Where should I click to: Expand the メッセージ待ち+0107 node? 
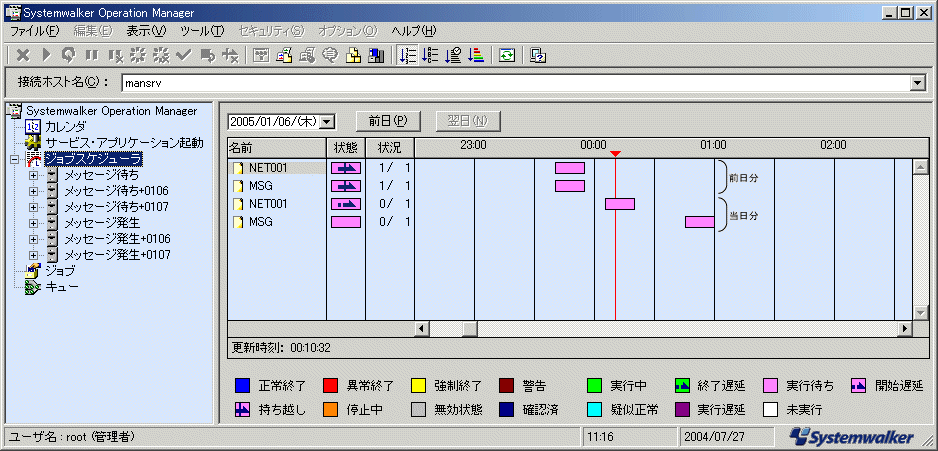33,207
